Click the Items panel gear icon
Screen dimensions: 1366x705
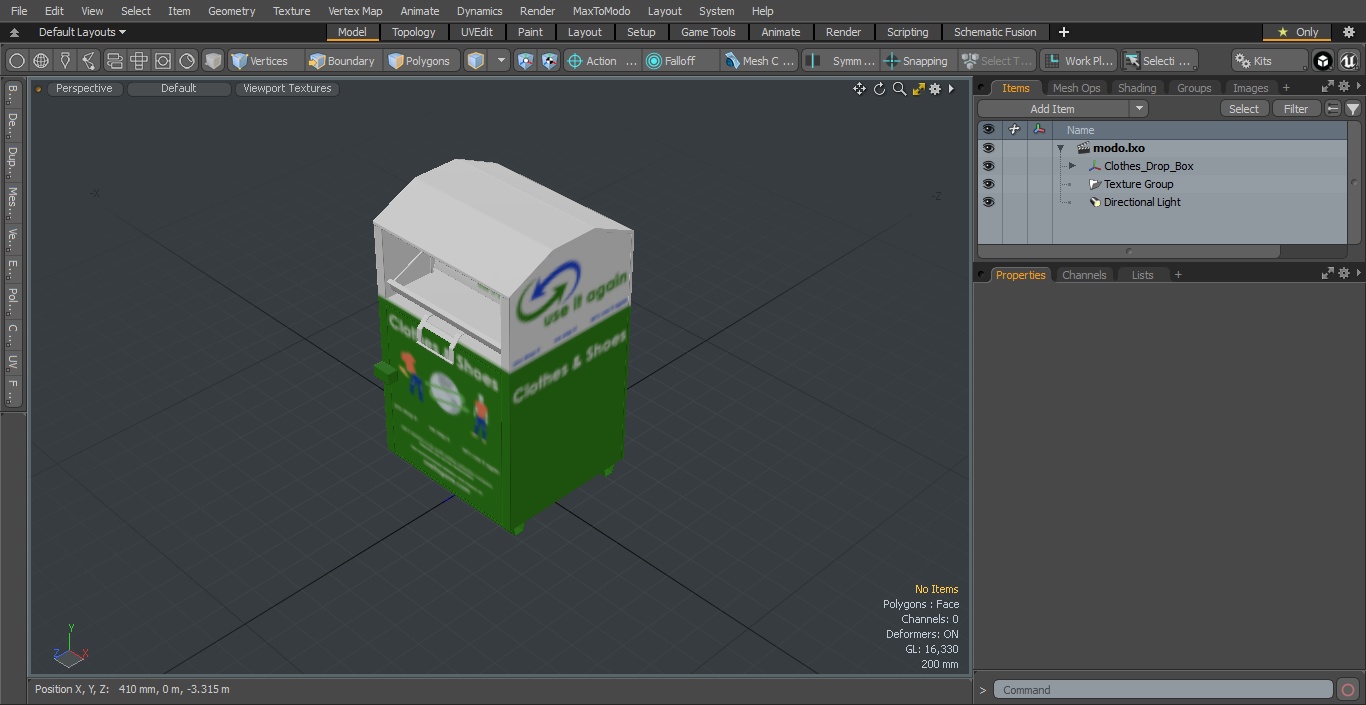point(1344,87)
